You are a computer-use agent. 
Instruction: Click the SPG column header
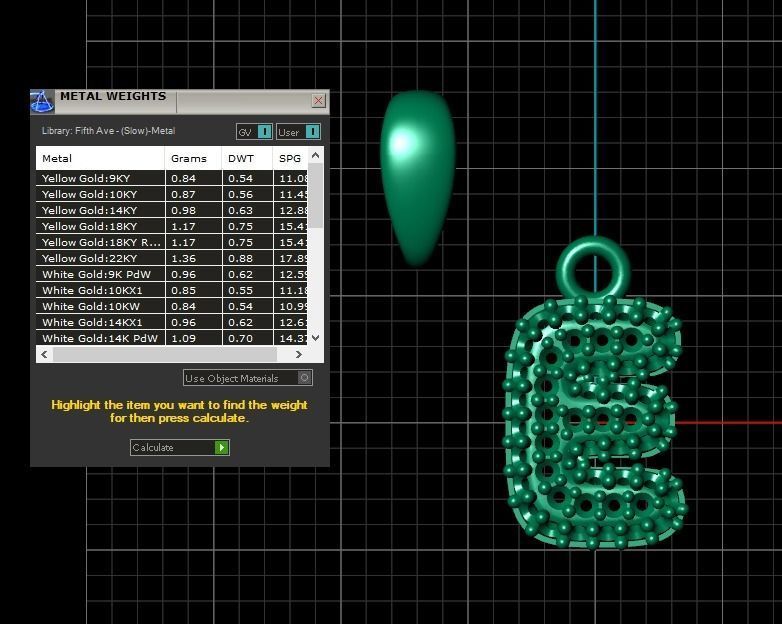(x=290, y=158)
